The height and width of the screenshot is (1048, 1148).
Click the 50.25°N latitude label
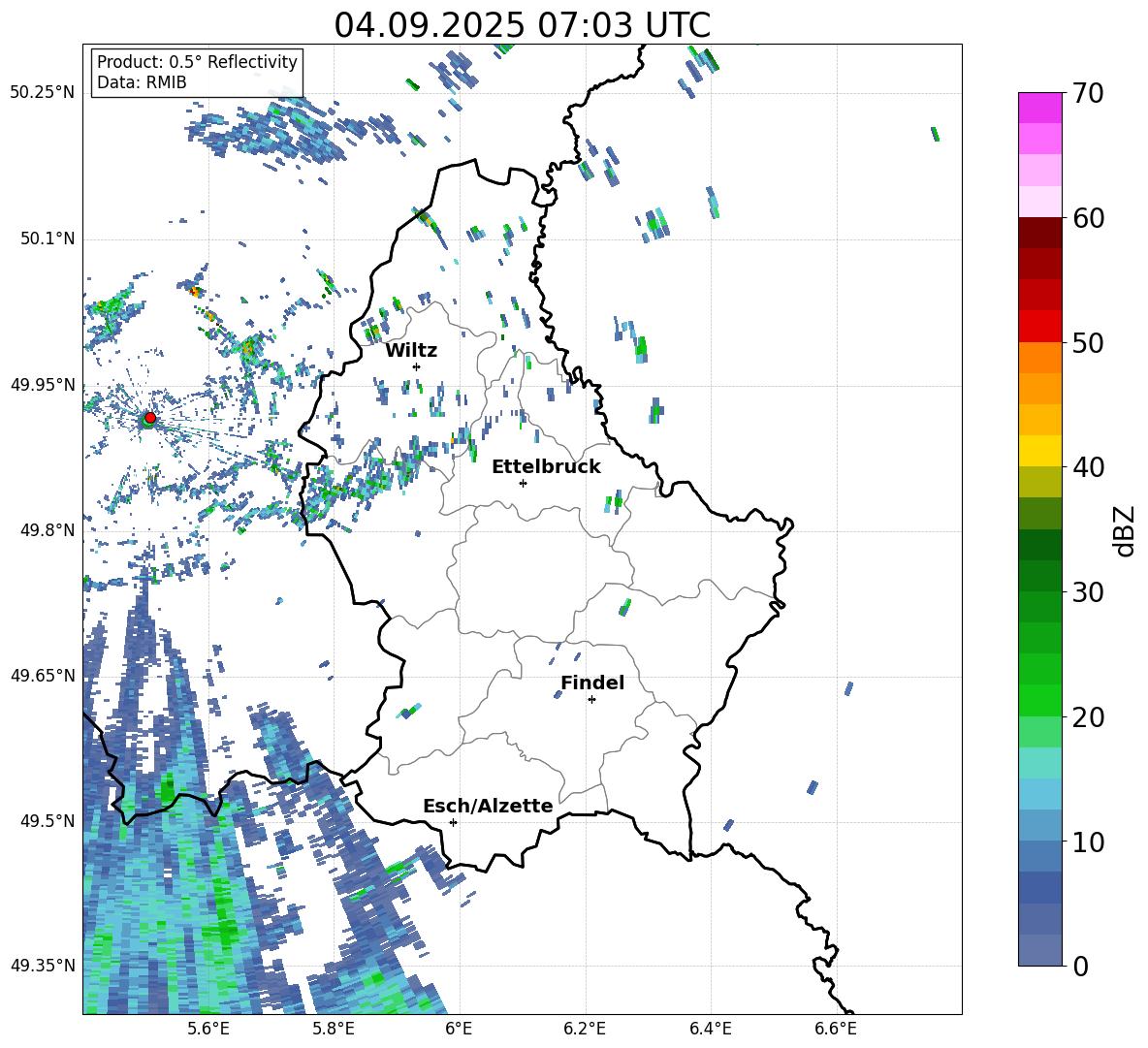click(x=43, y=93)
